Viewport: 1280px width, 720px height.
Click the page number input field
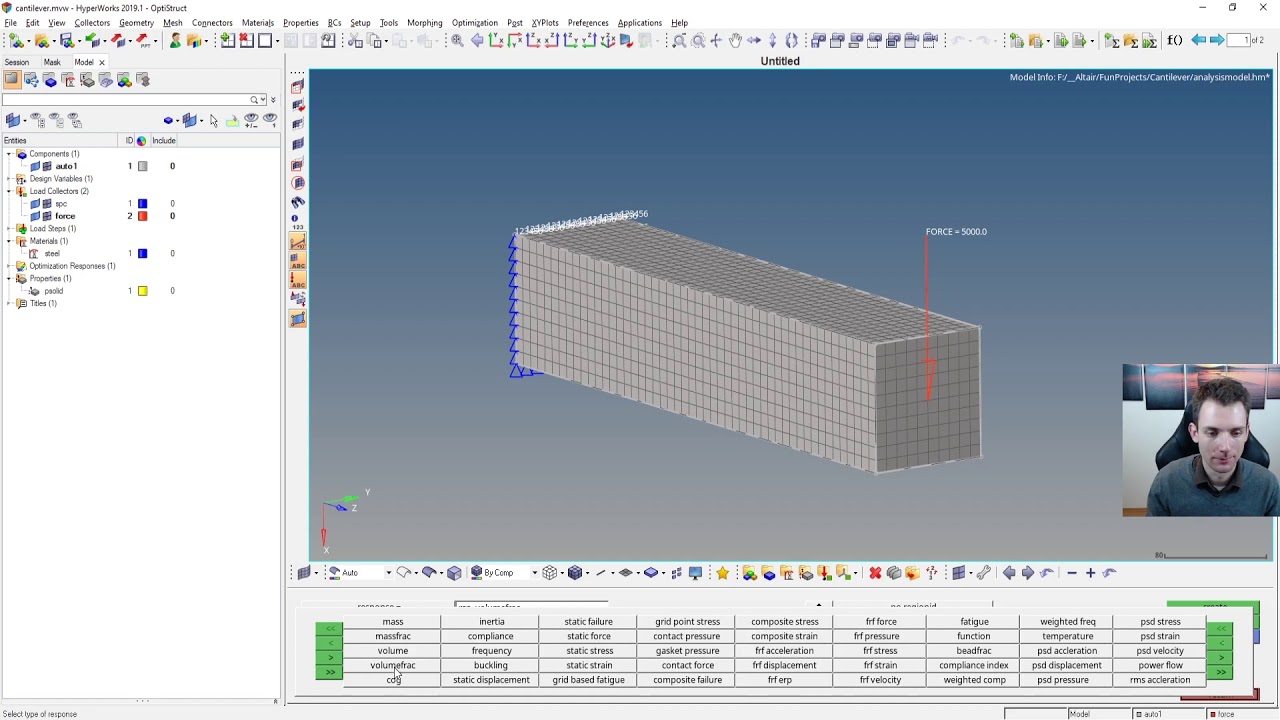[x=1240, y=41]
